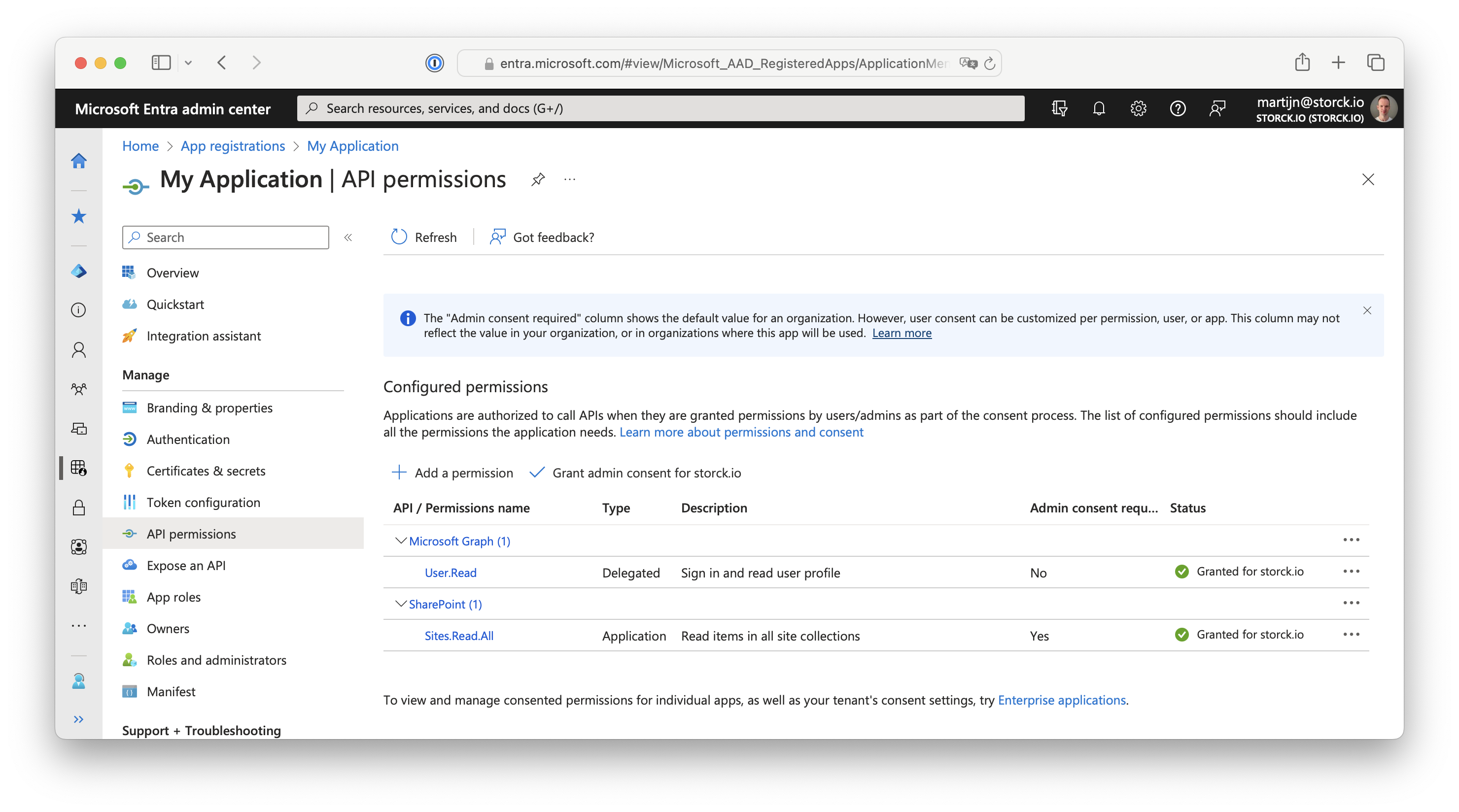Dismiss the admin consent info banner

coord(1367,310)
